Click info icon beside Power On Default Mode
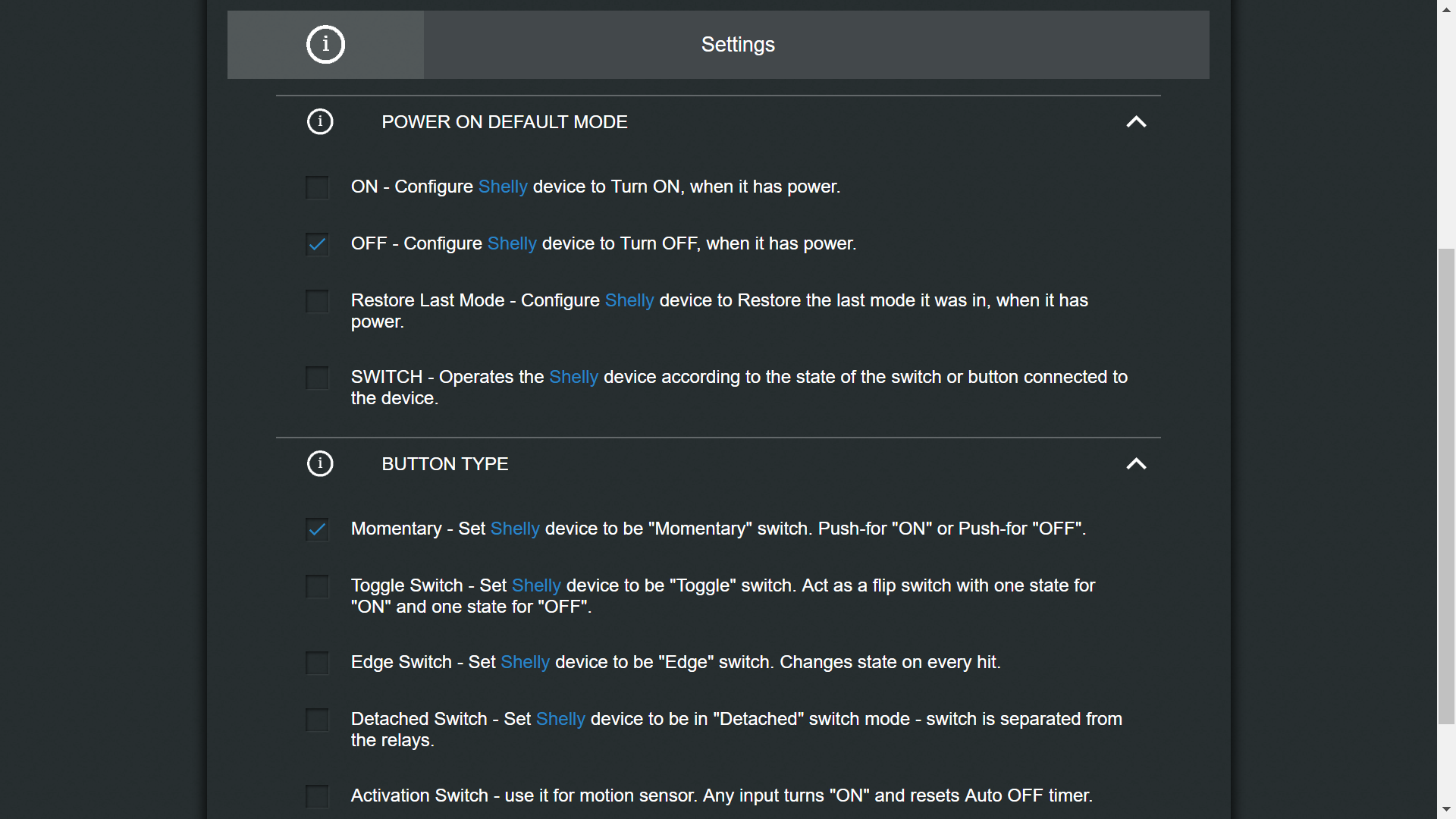This screenshot has width=1456, height=819. [320, 122]
